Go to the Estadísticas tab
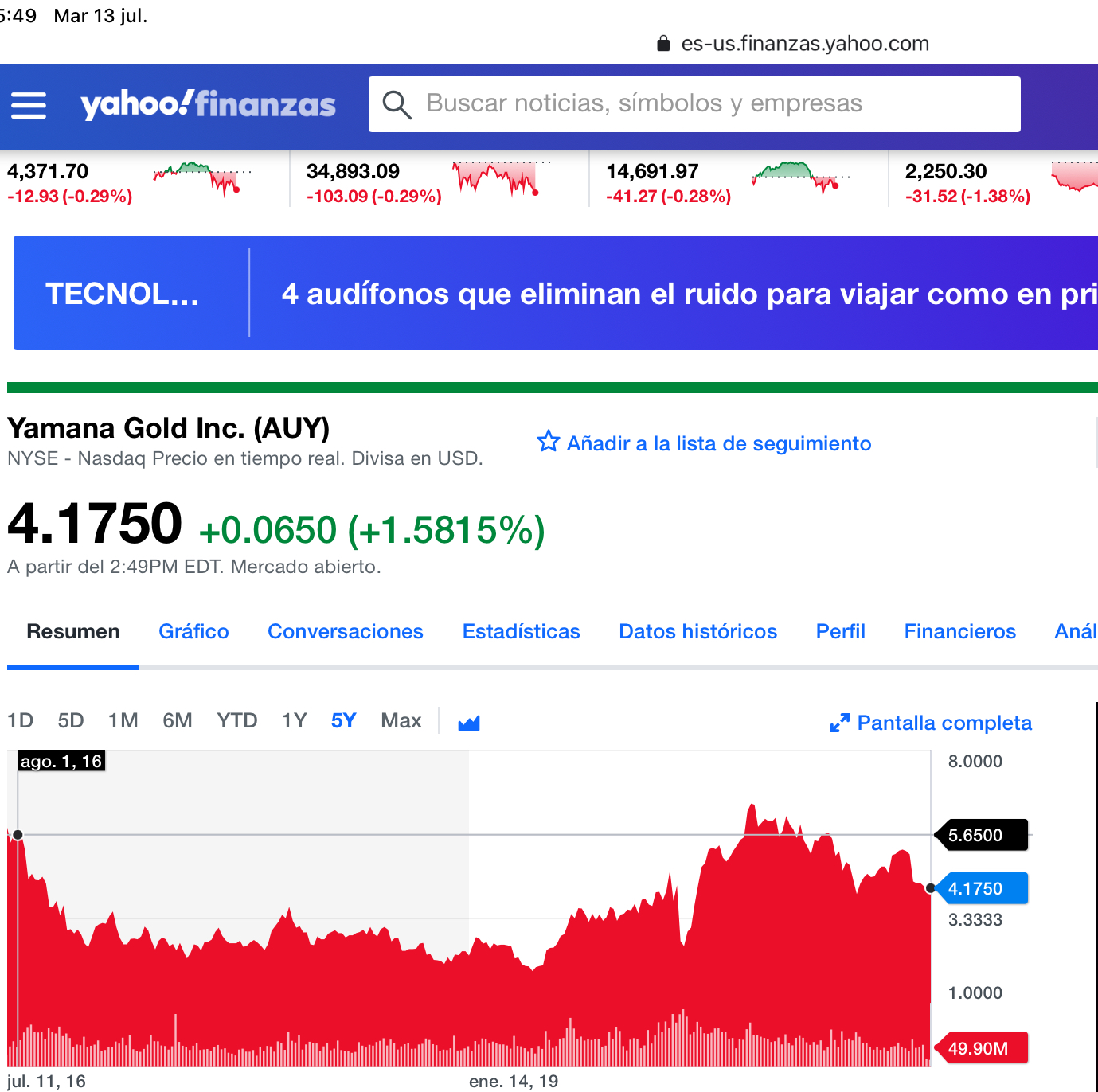The image size is (1098, 1092). point(521,632)
